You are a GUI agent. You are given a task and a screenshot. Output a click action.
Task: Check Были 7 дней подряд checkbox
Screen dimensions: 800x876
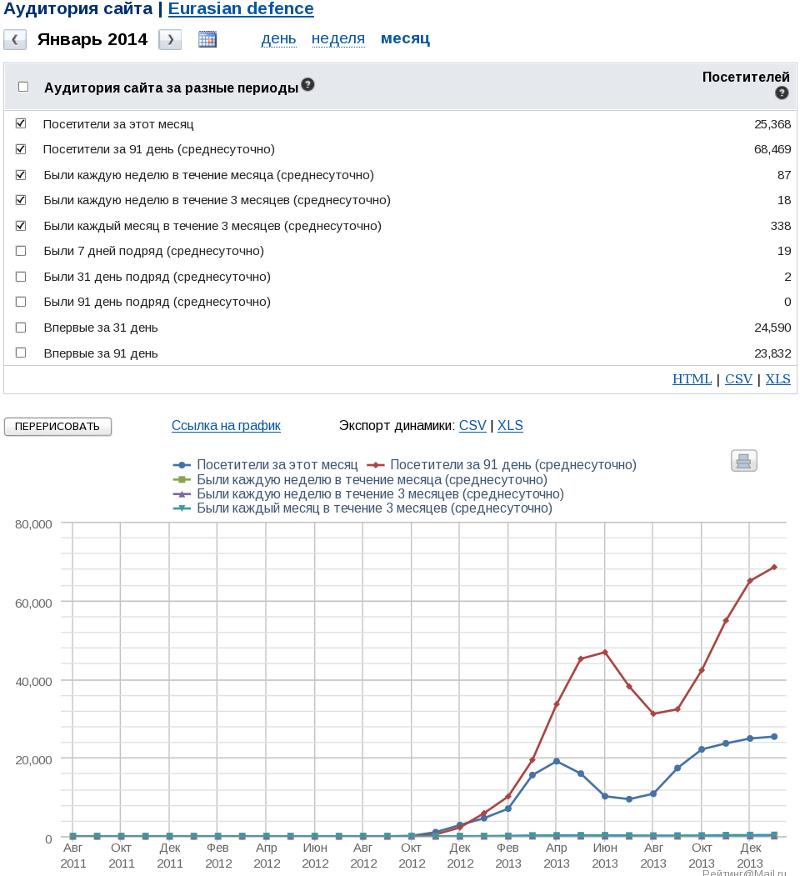[x=21, y=251]
